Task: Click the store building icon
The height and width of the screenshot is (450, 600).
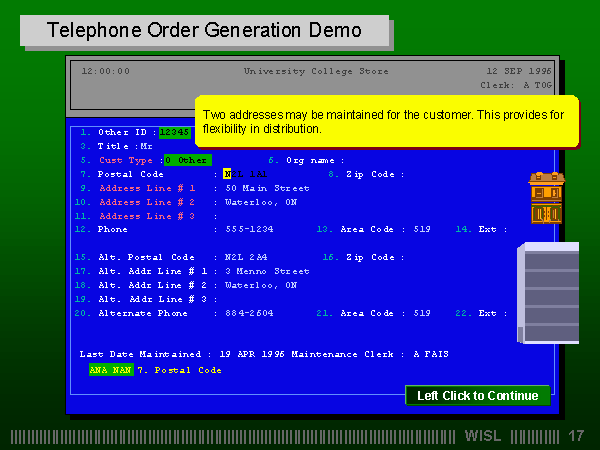Action: (x=546, y=197)
